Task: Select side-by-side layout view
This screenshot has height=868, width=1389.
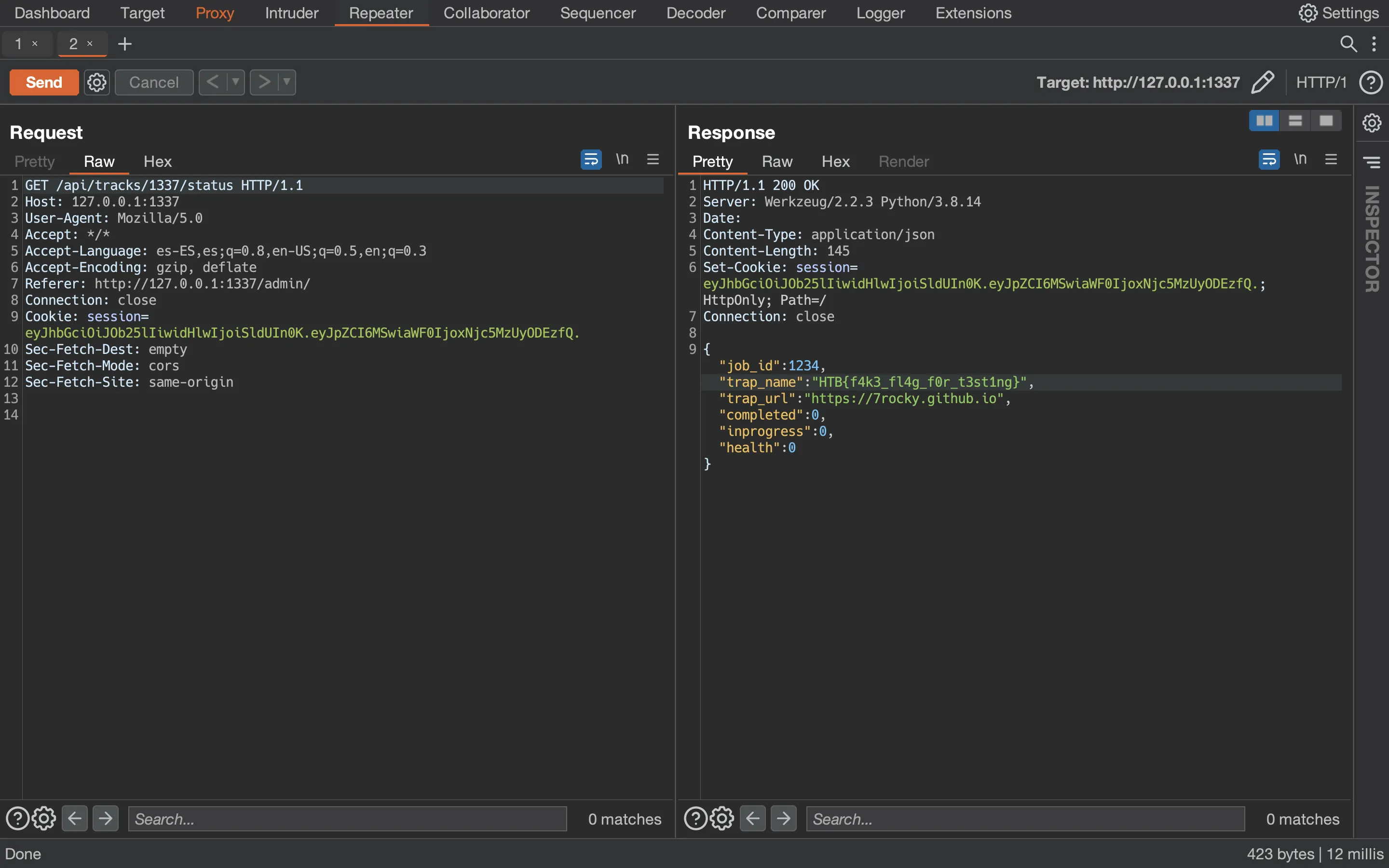Action: (1264, 121)
